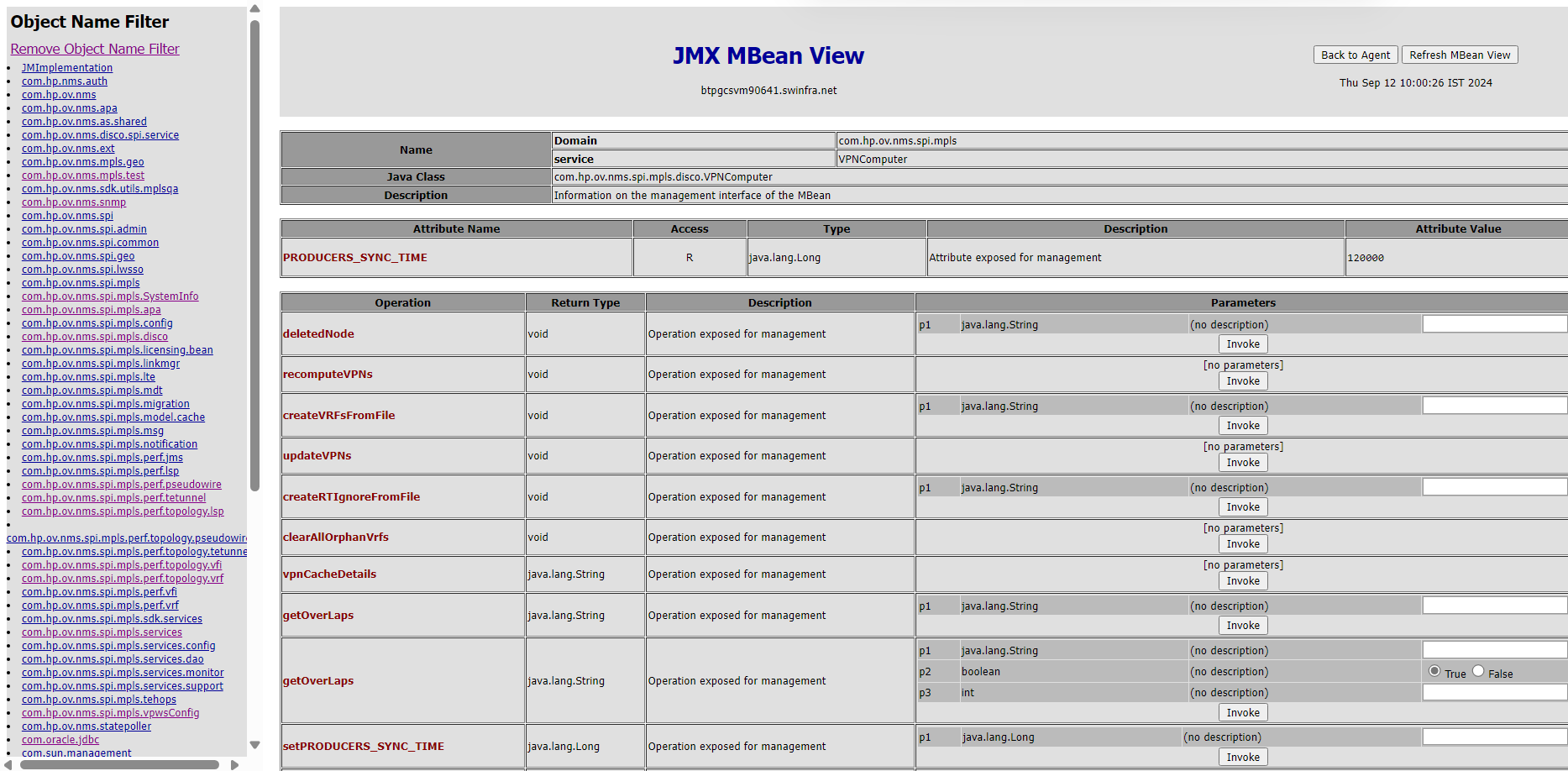Open the JMImplementation domain link
The width and height of the screenshot is (1568, 771).
67,68
